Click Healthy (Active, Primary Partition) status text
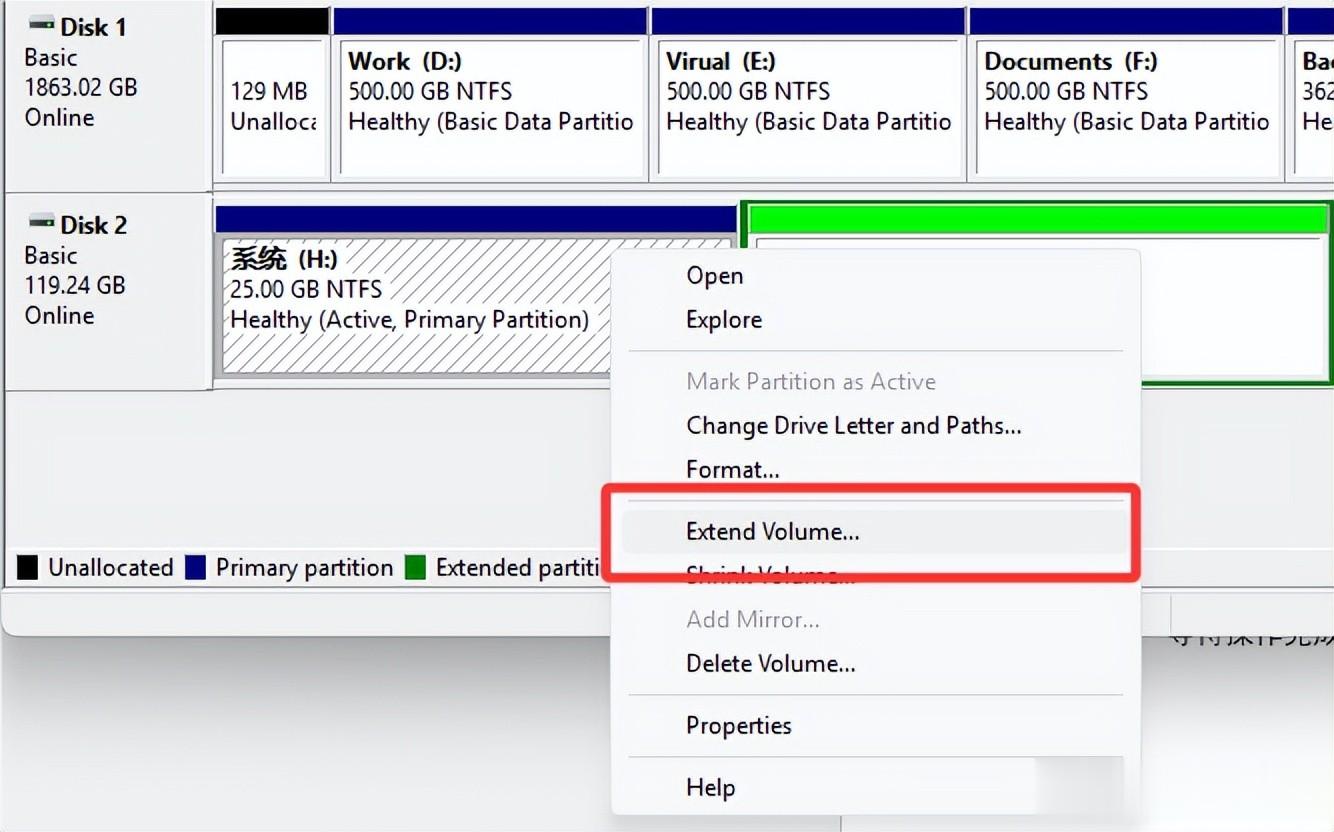The width and height of the screenshot is (1334, 832). (x=409, y=320)
